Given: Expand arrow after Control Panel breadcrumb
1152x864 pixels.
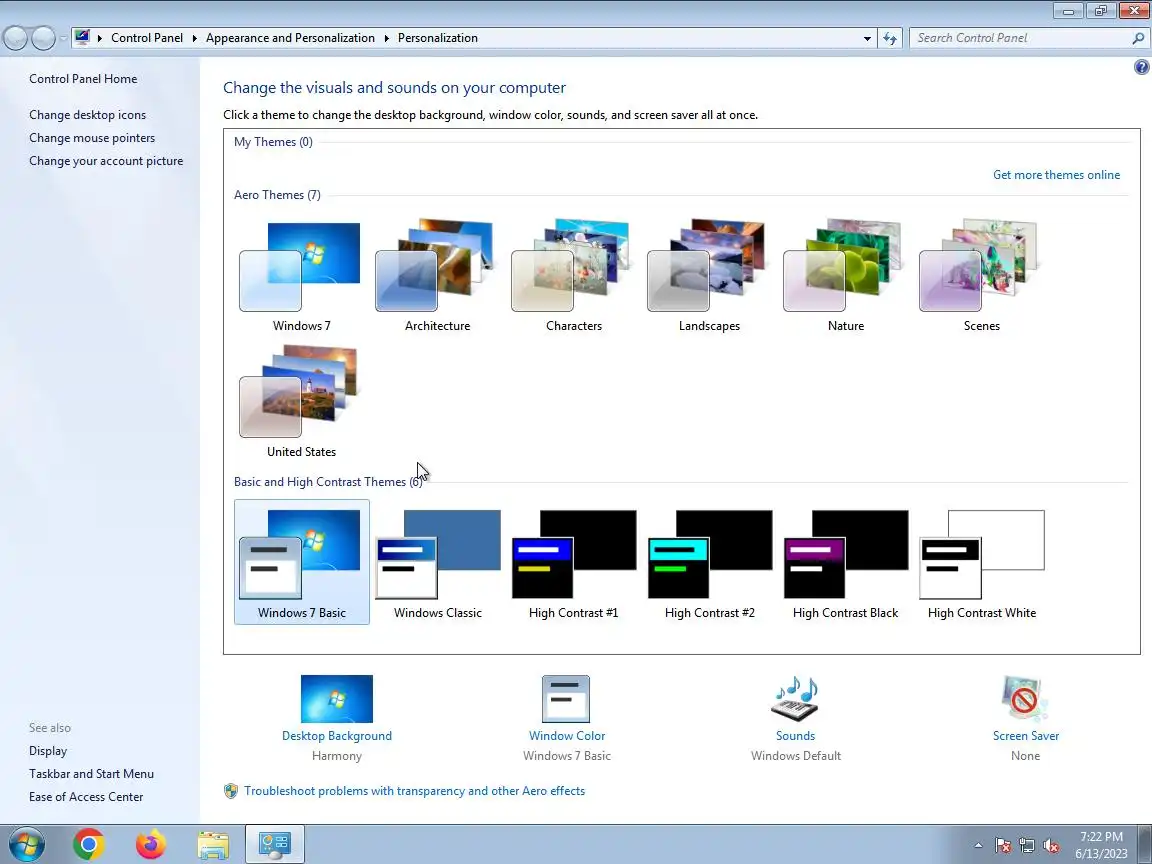Looking at the screenshot, I should pos(195,38).
